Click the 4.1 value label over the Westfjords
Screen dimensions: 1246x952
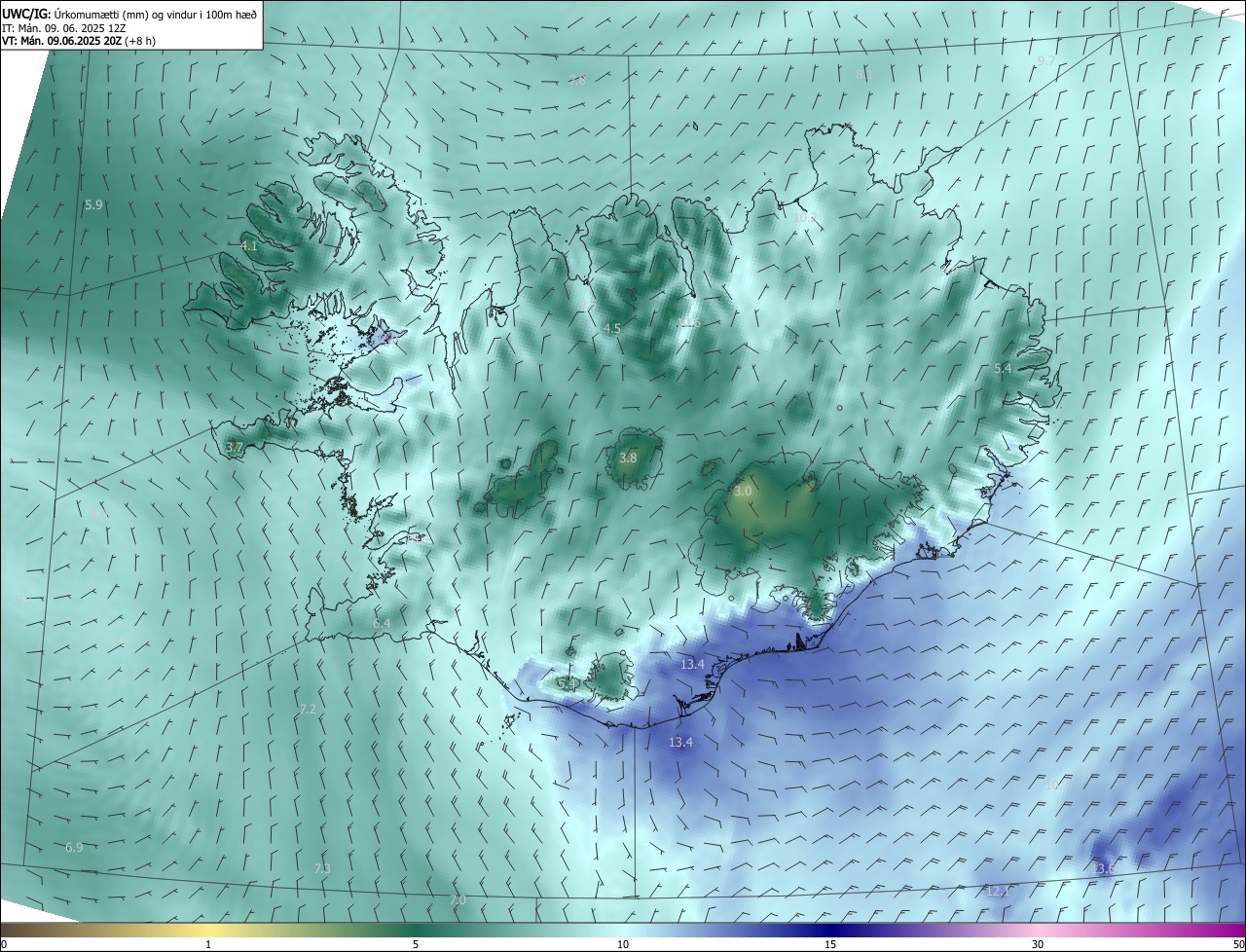click(x=249, y=246)
